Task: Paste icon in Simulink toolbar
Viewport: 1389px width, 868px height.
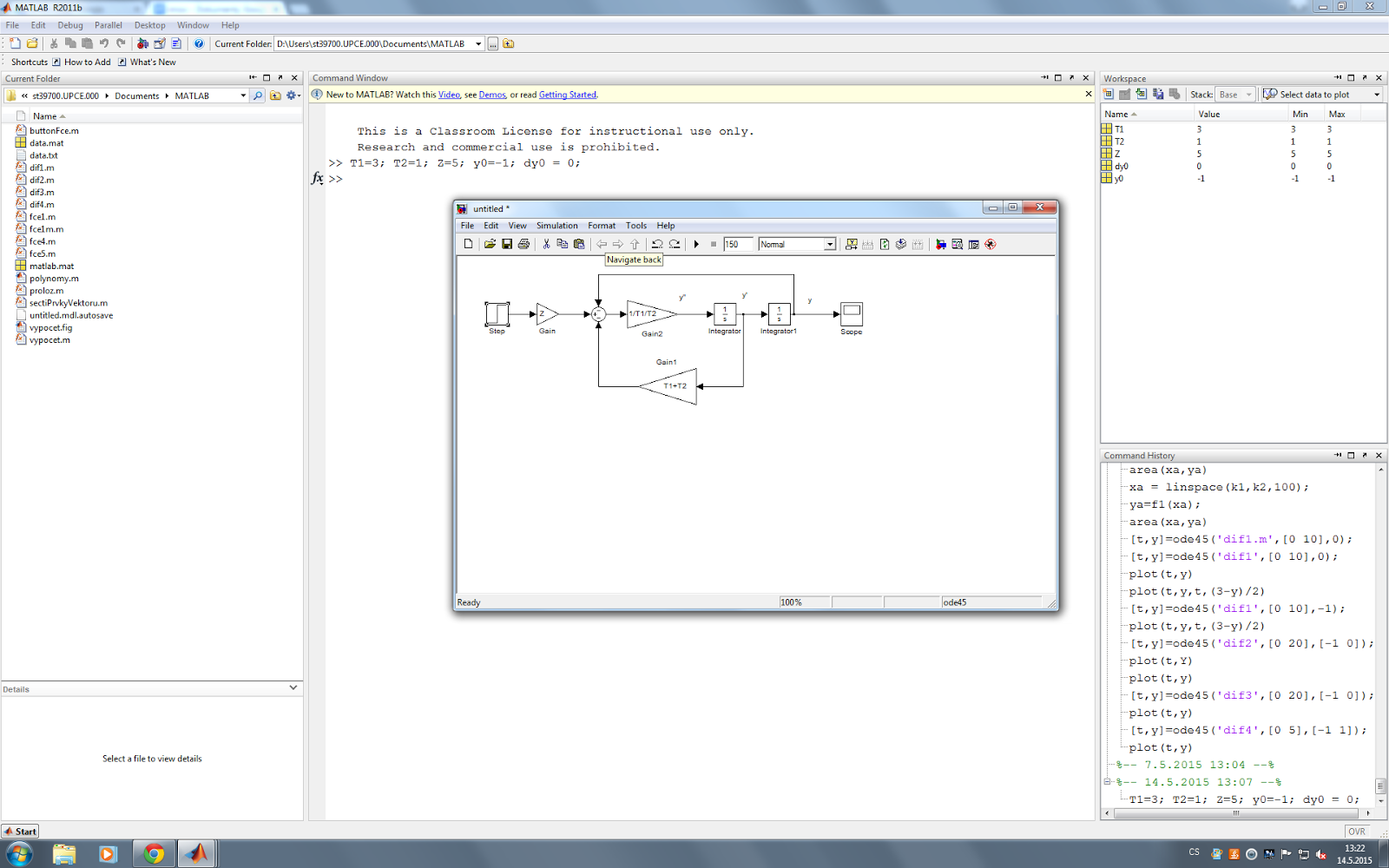Action: [579, 244]
